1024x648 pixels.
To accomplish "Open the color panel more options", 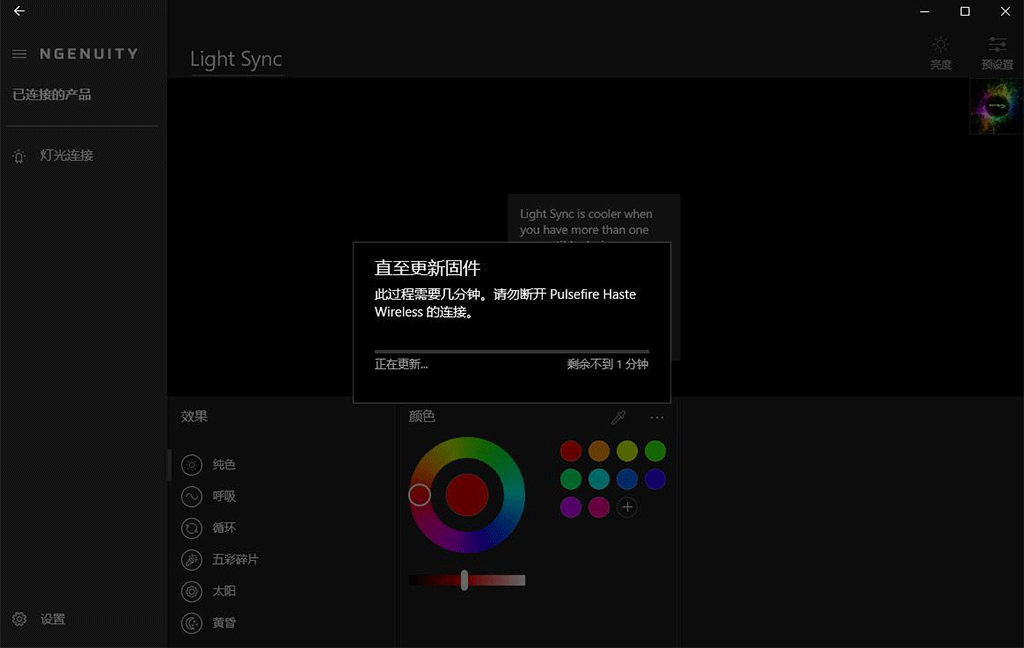I will coord(657,417).
